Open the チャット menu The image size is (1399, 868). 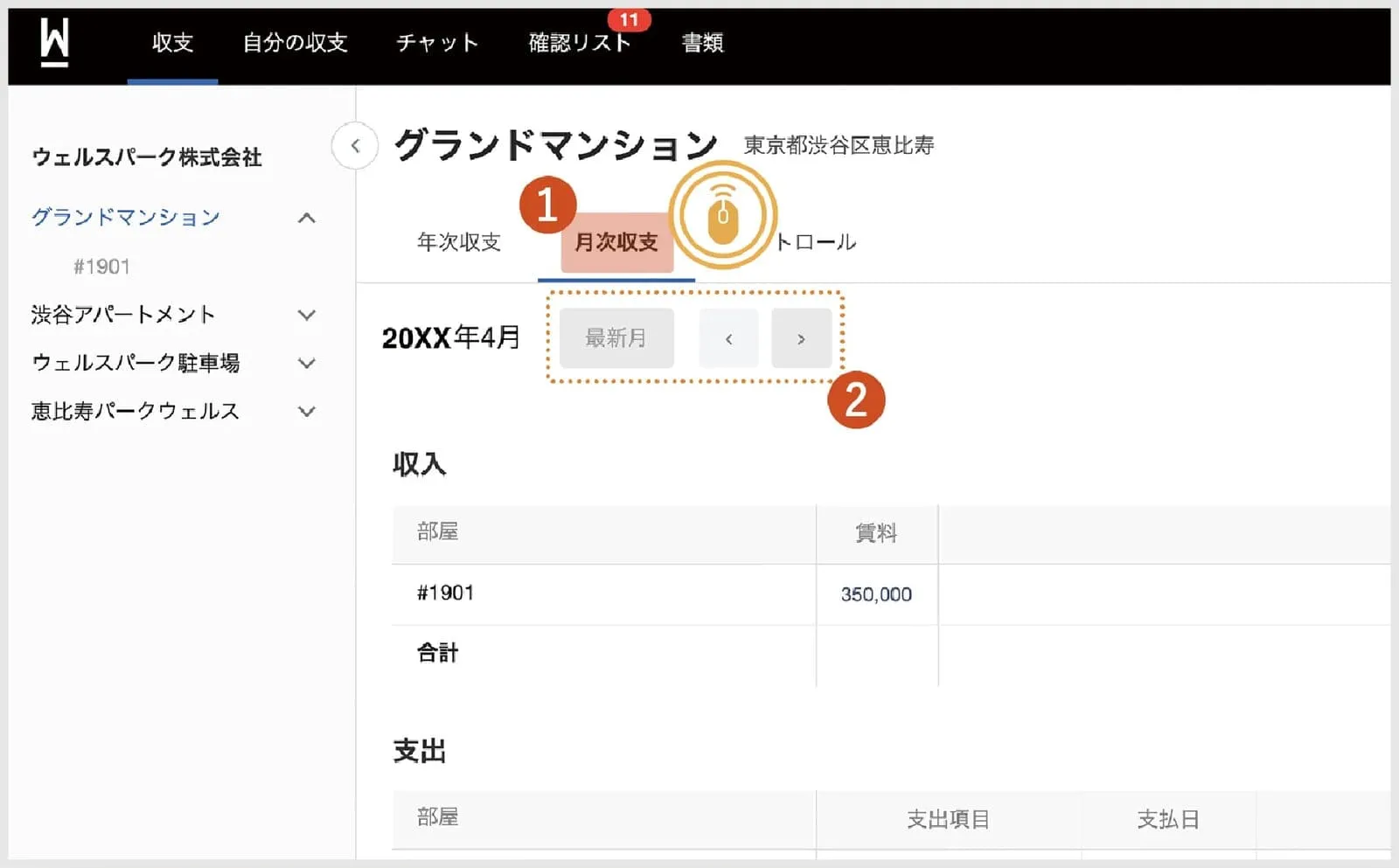tap(437, 42)
